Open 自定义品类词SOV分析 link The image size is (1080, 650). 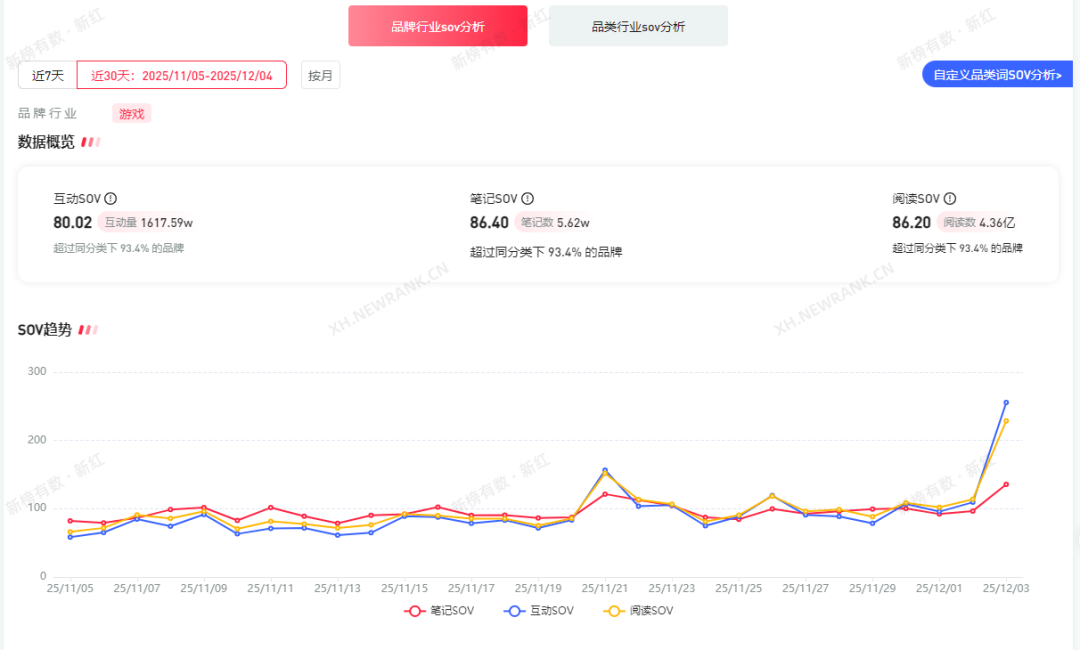click(x=996, y=74)
